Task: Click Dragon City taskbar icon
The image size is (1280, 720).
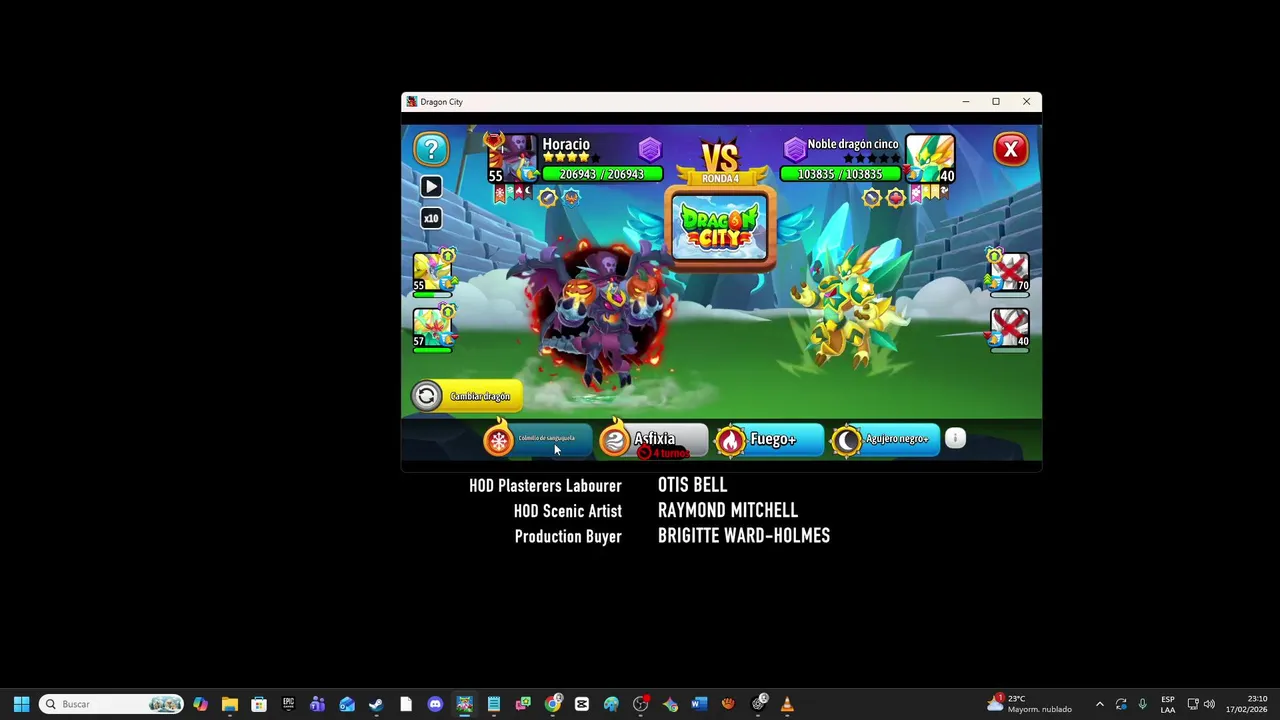Action: click(464, 704)
